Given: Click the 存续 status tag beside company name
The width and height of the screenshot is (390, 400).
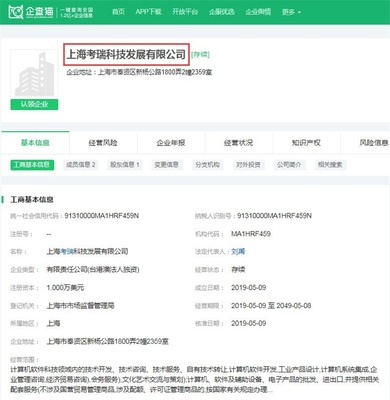Looking at the screenshot, I should (x=200, y=54).
